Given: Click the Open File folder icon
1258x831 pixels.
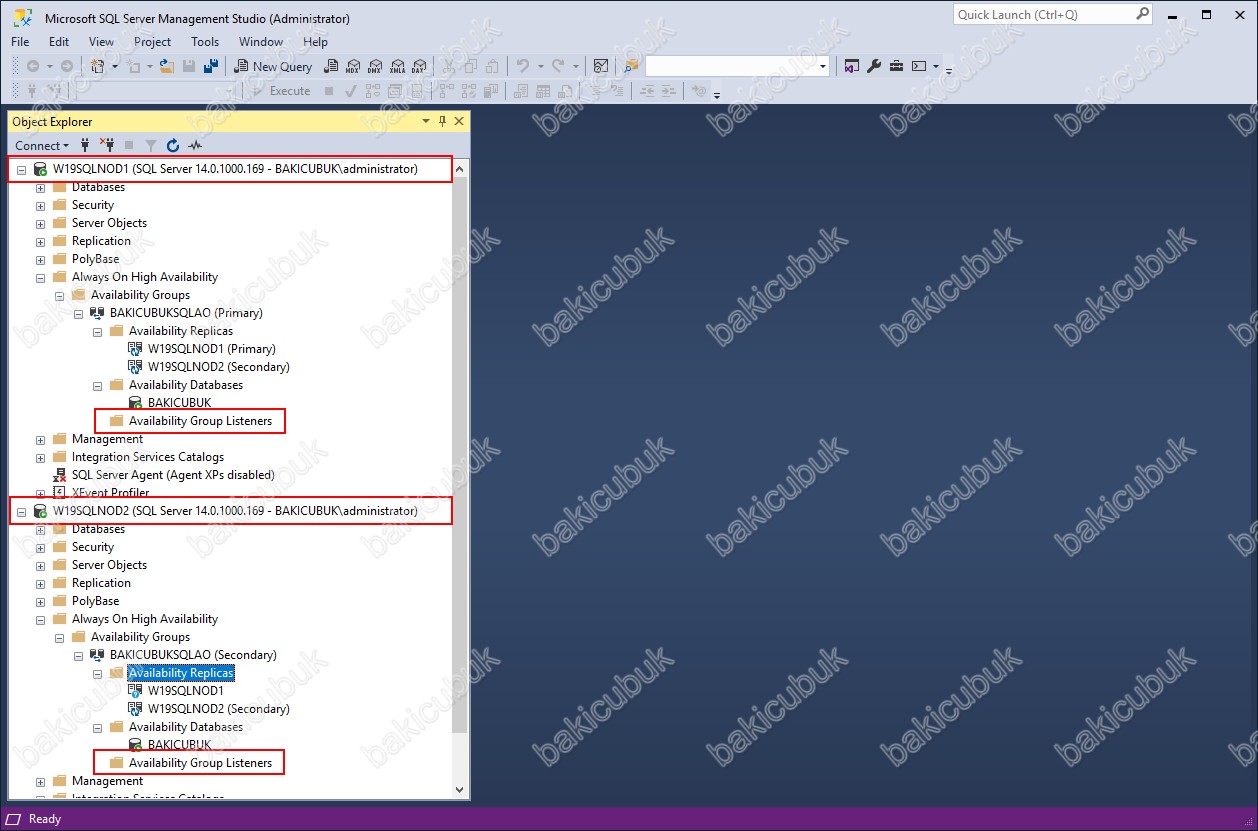Looking at the screenshot, I should pyautogui.click(x=166, y=66).
